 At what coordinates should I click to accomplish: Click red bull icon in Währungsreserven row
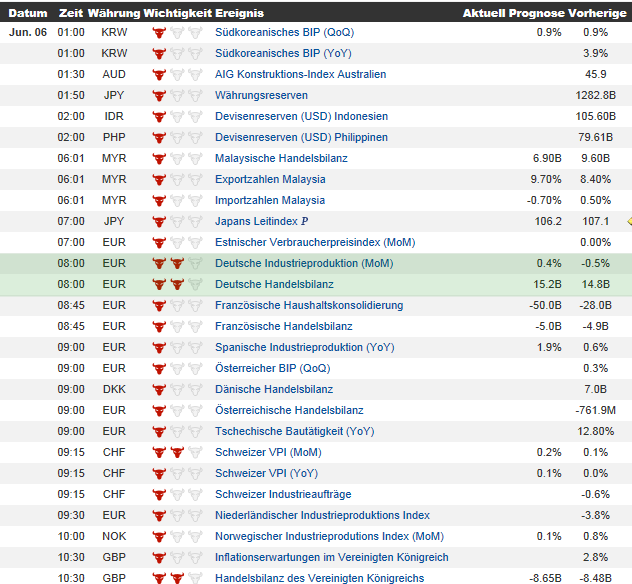tap(159, 95)
